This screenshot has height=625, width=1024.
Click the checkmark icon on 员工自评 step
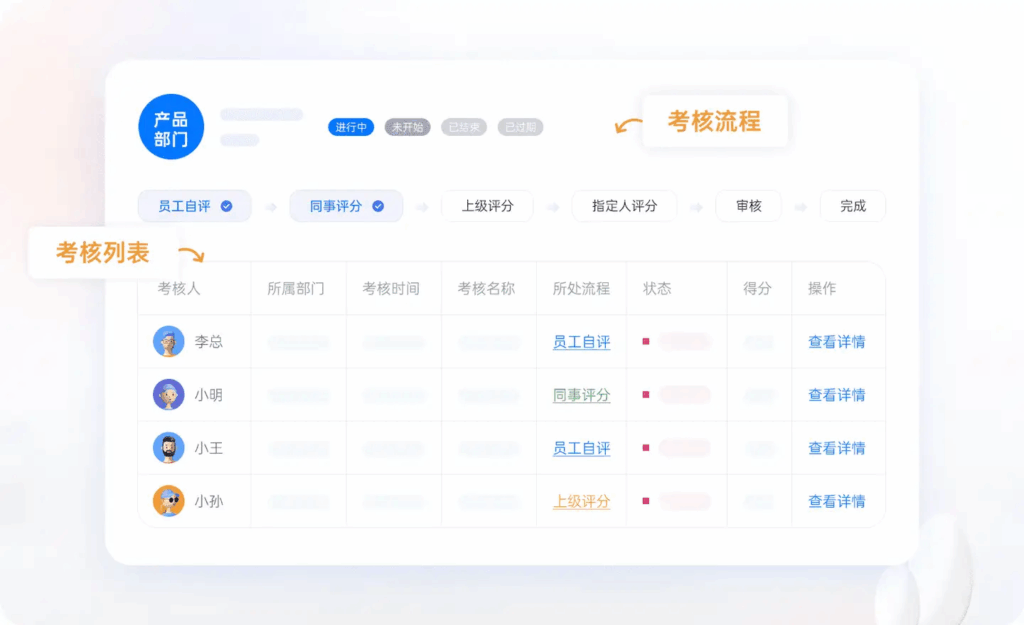(227, 206)
